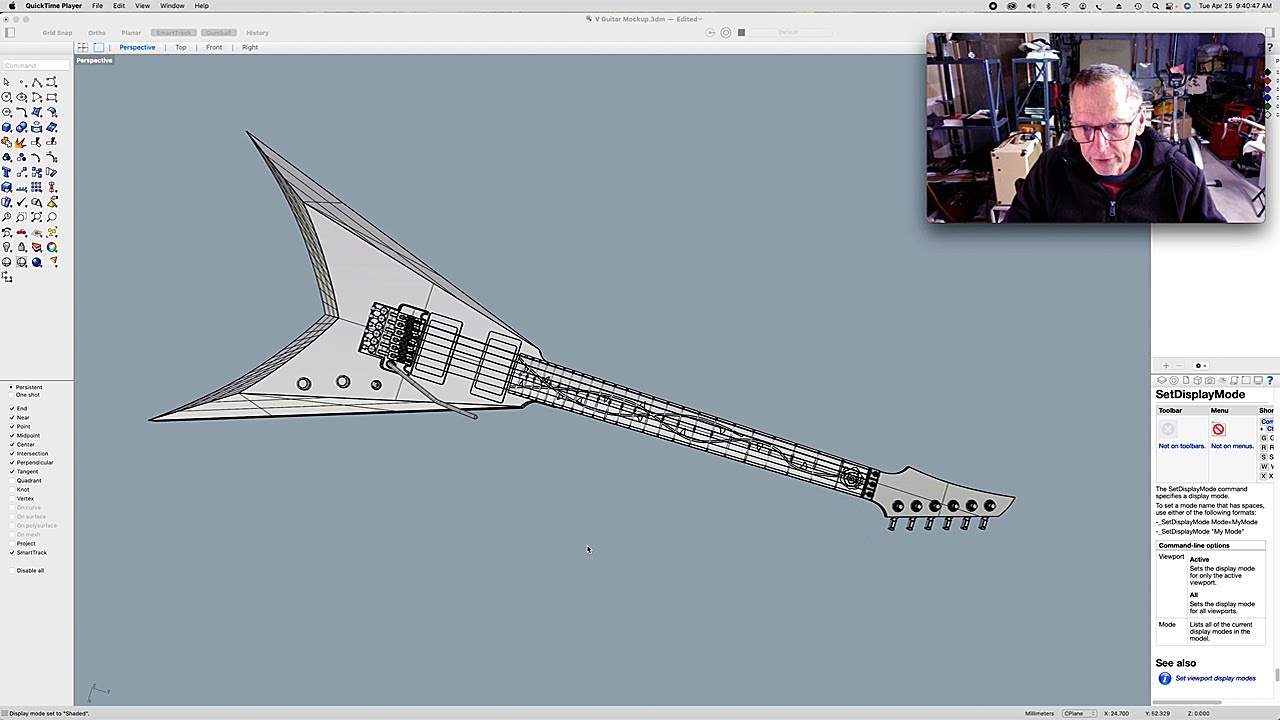The image size is (1280, 720).
Task: Choose the Polyline tool
Action: click(x=37, y=82)
